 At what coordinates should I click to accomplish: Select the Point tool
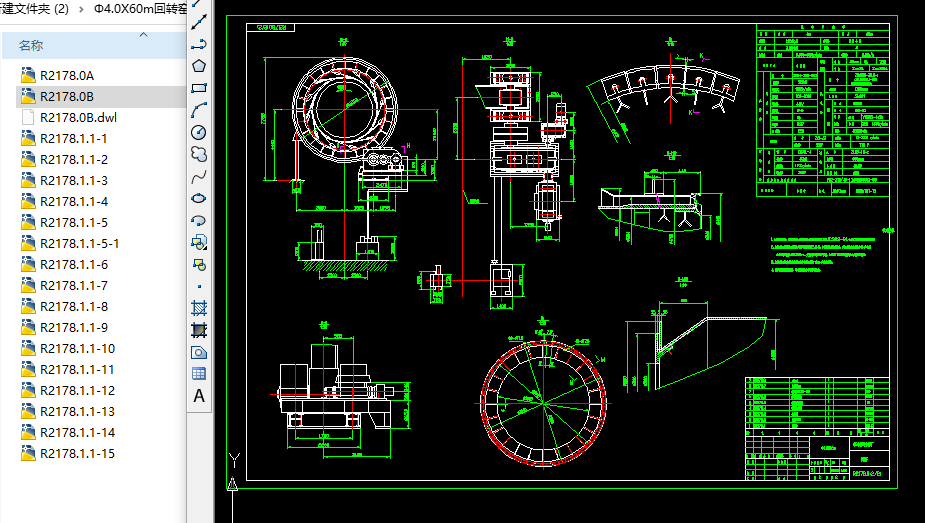click(199, 287)
